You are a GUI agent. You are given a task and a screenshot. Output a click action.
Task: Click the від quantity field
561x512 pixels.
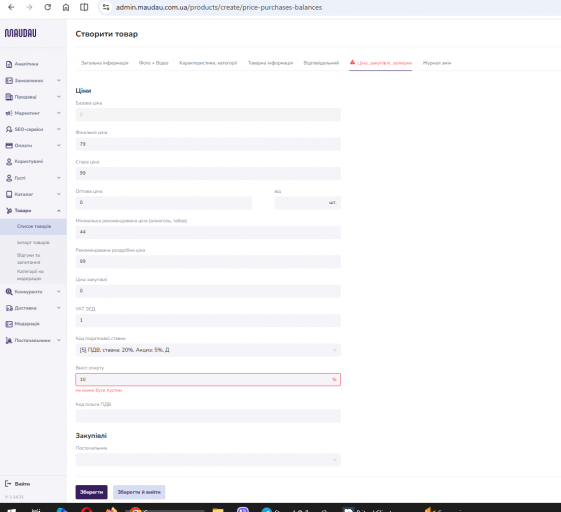[x=307, y=203]
